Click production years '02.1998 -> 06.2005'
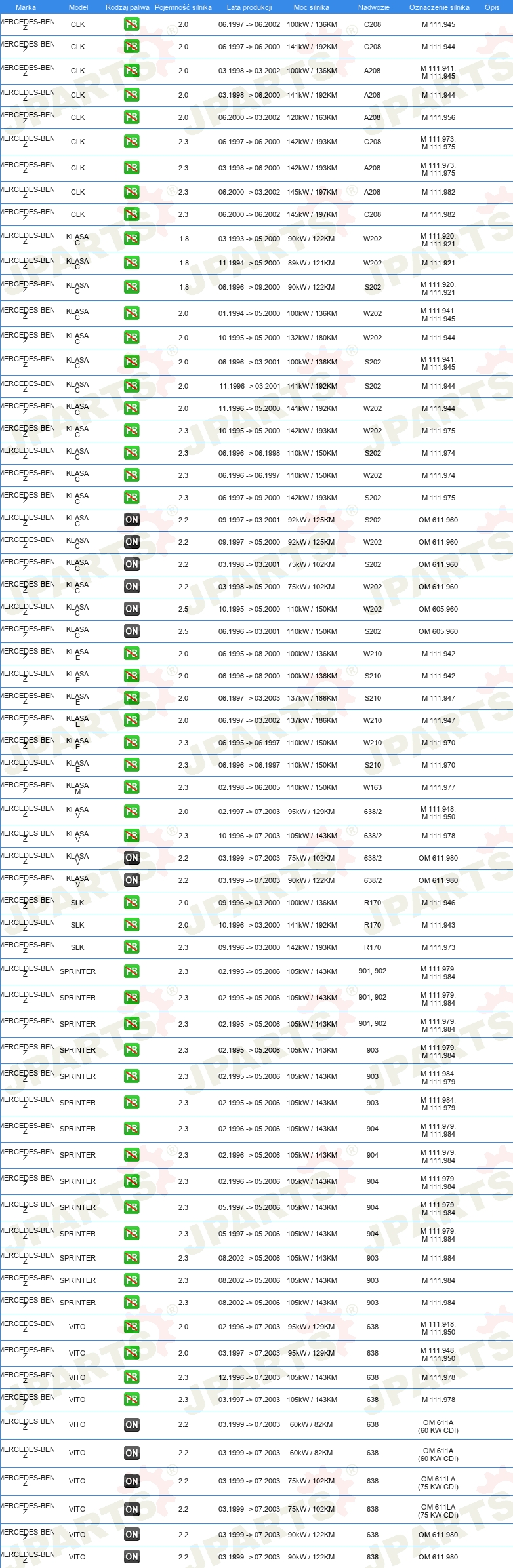The height and width of the screenshot is (1568, 513). pyautogui.click(x=249, y=787)
